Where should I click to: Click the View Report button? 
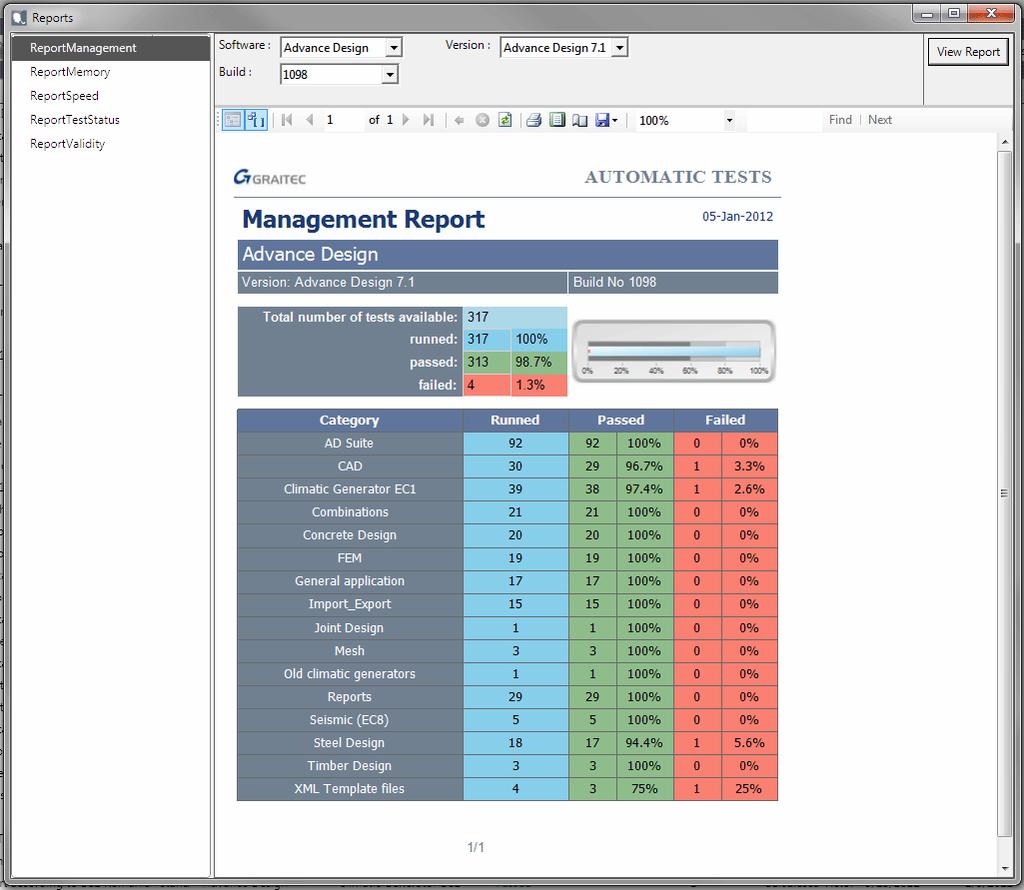(x=968, y=52)
